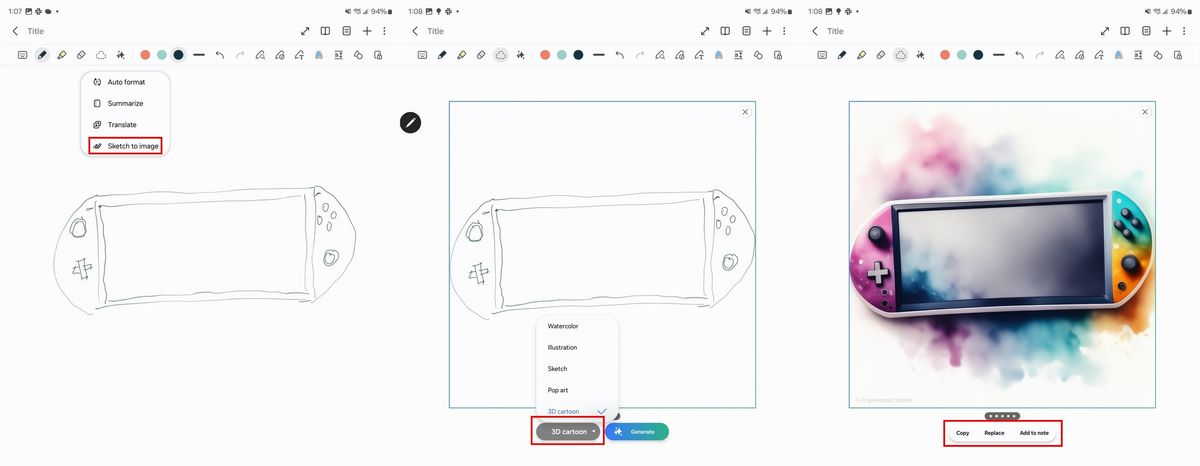
Task: Select the active lasso tool in the right screenshot
Action: point(901,55)
